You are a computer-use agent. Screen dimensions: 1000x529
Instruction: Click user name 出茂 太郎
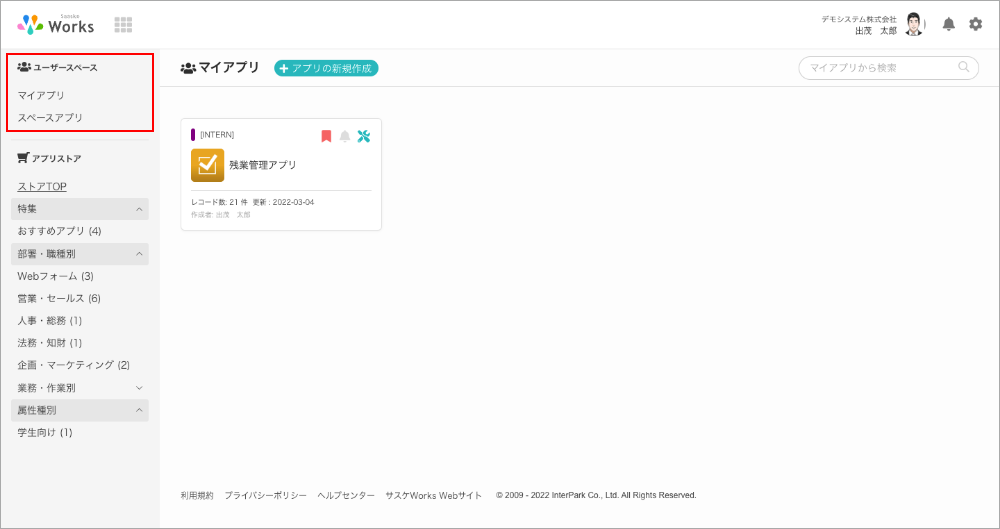[876, 31]
